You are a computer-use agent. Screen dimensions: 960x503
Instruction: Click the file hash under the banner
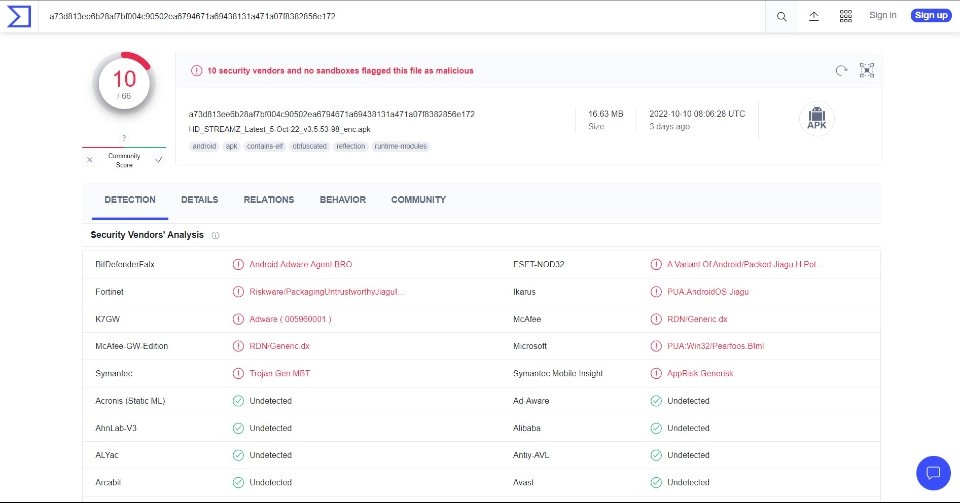pos(332,114)
